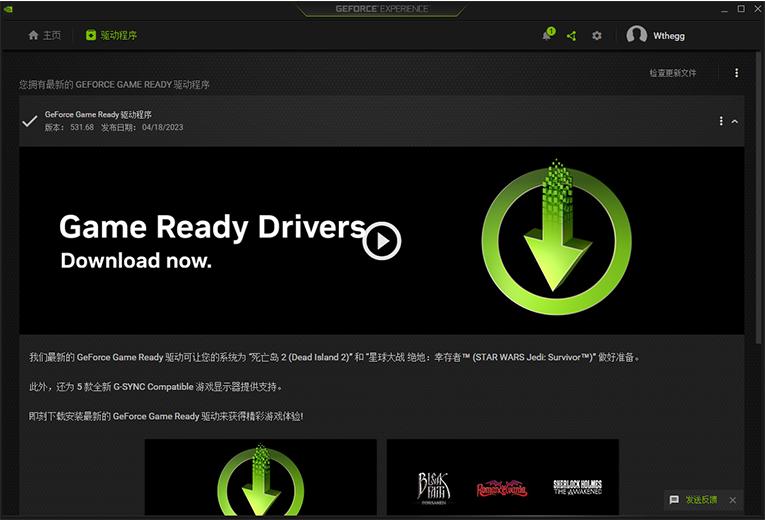Open the driver 531.68 three-dot menu

tap(721, 120)
